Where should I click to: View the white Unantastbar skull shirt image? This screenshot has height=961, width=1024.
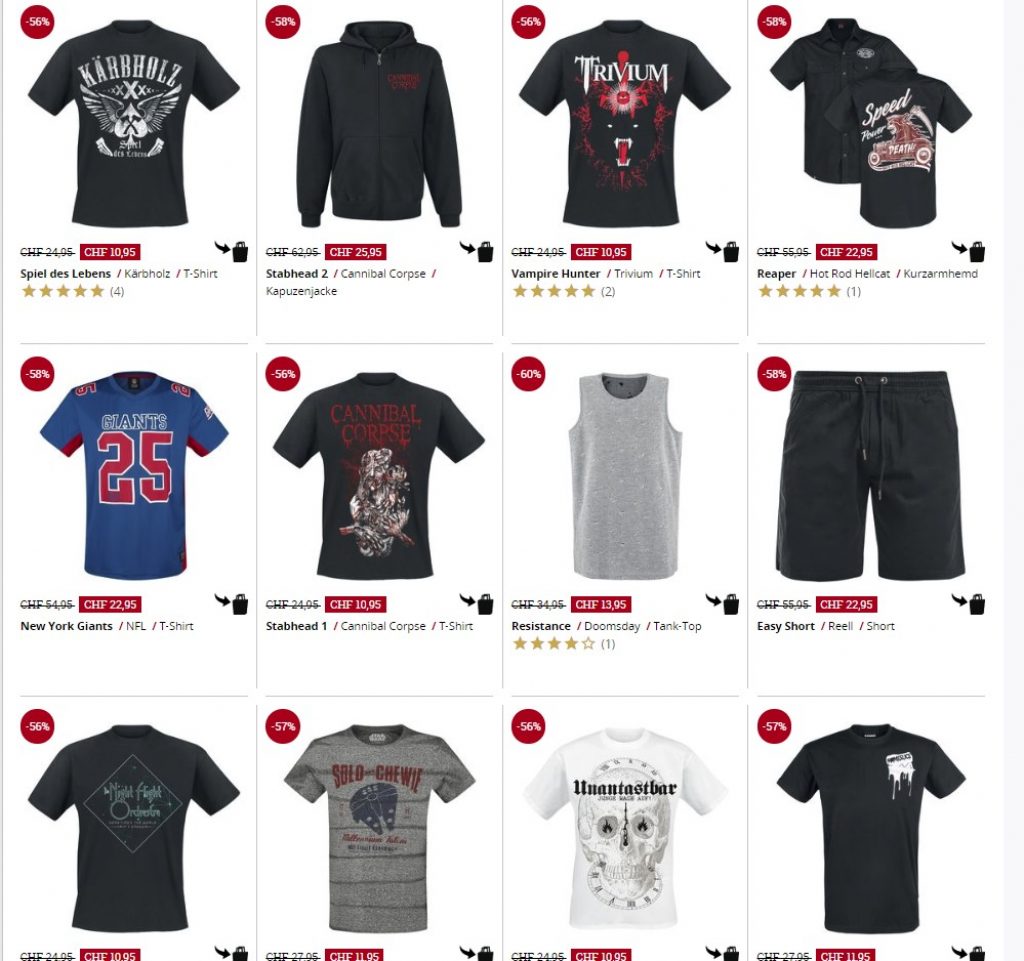(625, 828)
